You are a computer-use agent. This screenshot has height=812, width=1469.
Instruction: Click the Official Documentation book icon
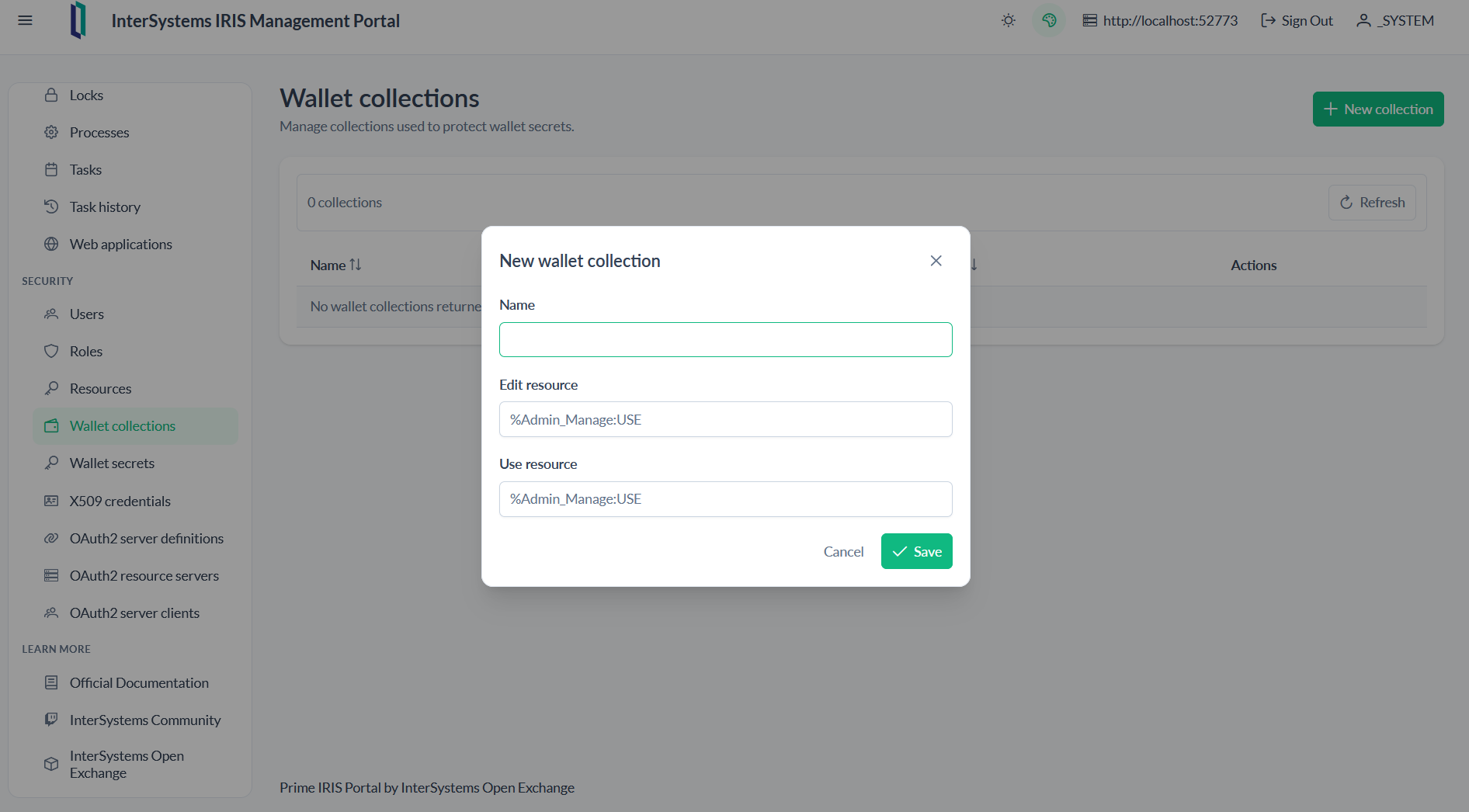pyautogui.click(x=51, y=682)
